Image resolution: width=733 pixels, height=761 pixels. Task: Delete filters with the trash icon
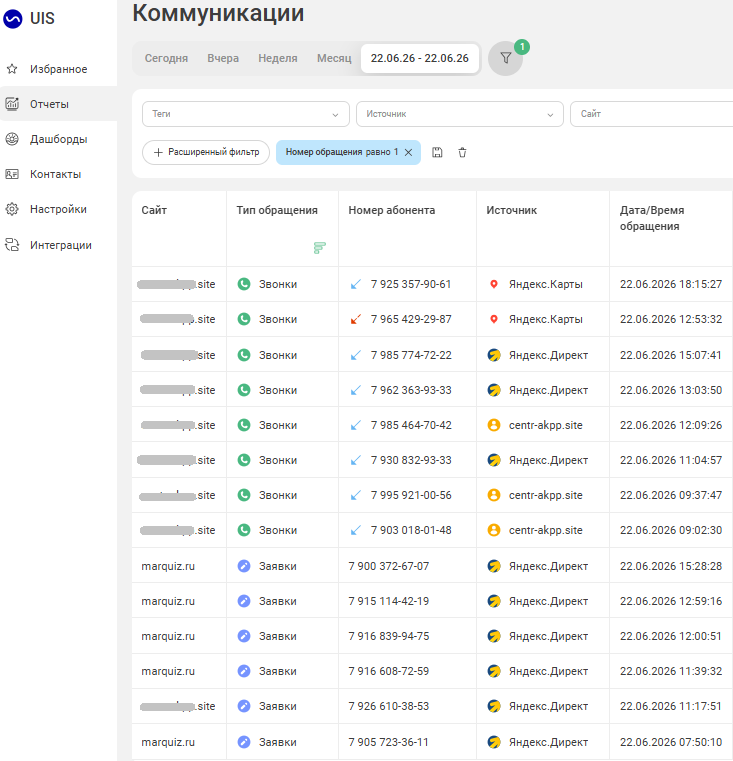(462, 152)
